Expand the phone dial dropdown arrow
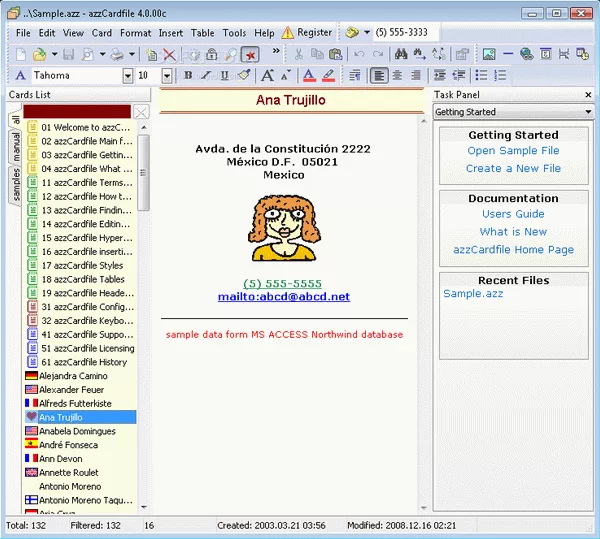 coord(367,33)
